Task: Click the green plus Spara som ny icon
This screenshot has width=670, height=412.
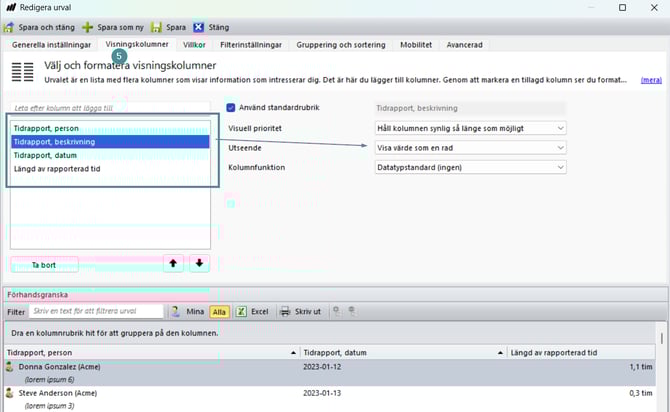Action: coord(88,27)
